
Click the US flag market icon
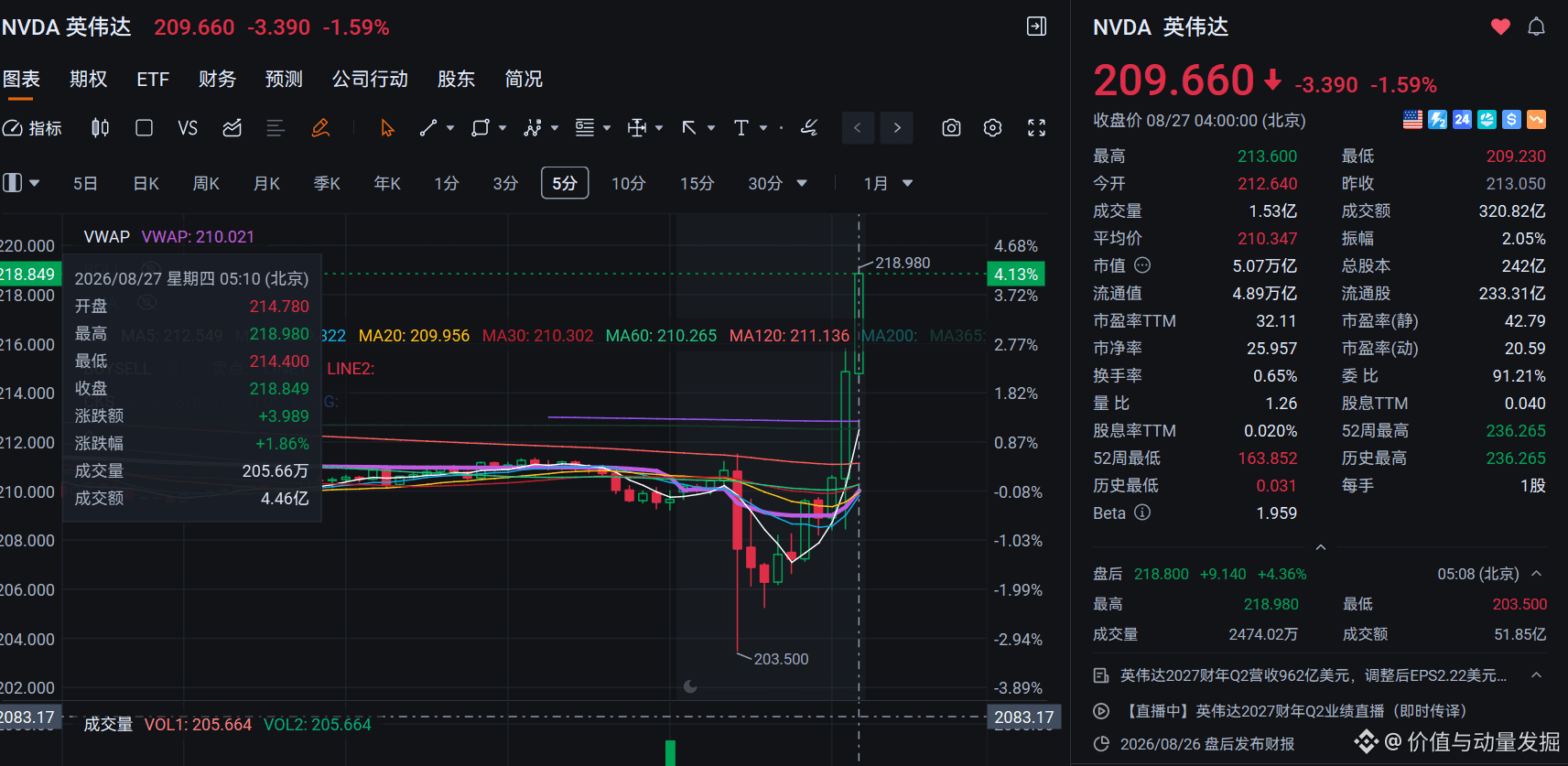pos(1413,120)
